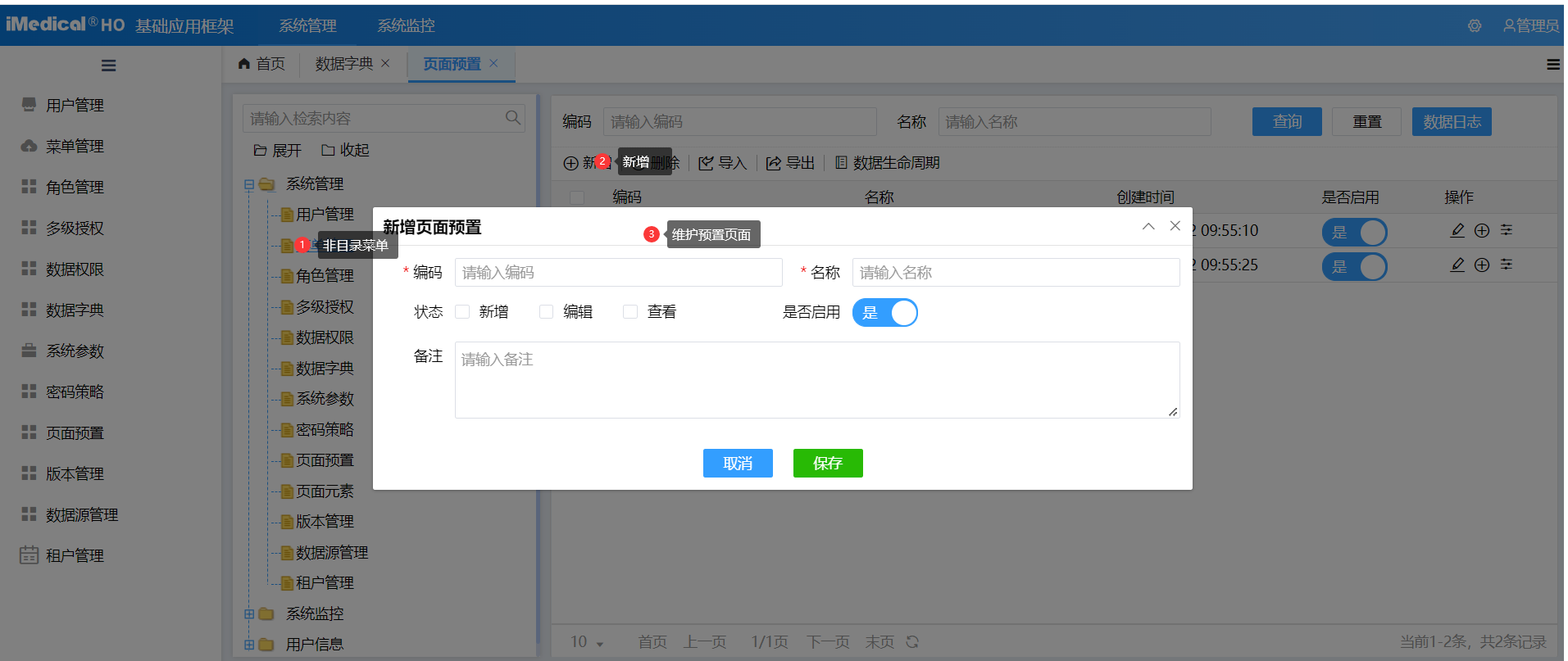The width and height of the screenshot is (1568, 661).
Task: Toggle 是否启用 switch in the dialog
Action: coord(885,313)
